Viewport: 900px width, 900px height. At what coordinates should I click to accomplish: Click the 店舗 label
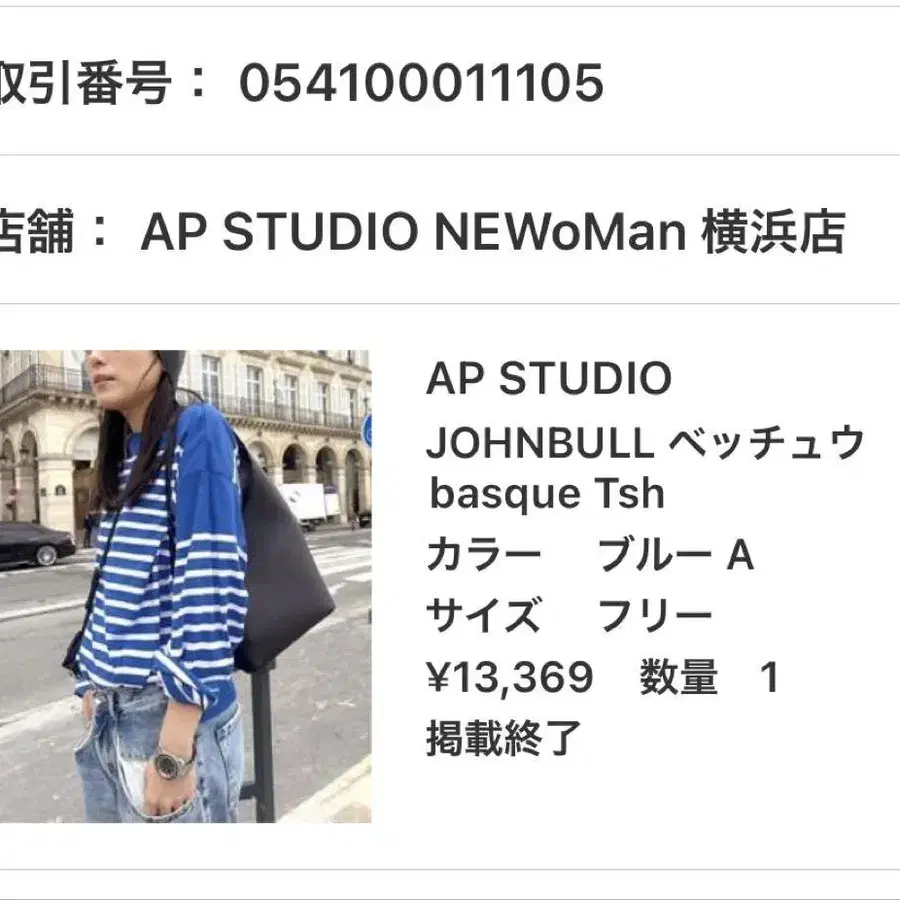[x=37, y=231]
